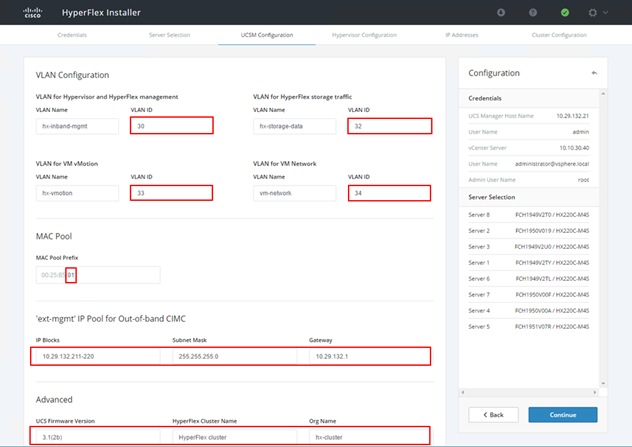Click the Credentials section header
This screenshot has height=447, width=632.
pyautogui.click(x=529, y=98)
